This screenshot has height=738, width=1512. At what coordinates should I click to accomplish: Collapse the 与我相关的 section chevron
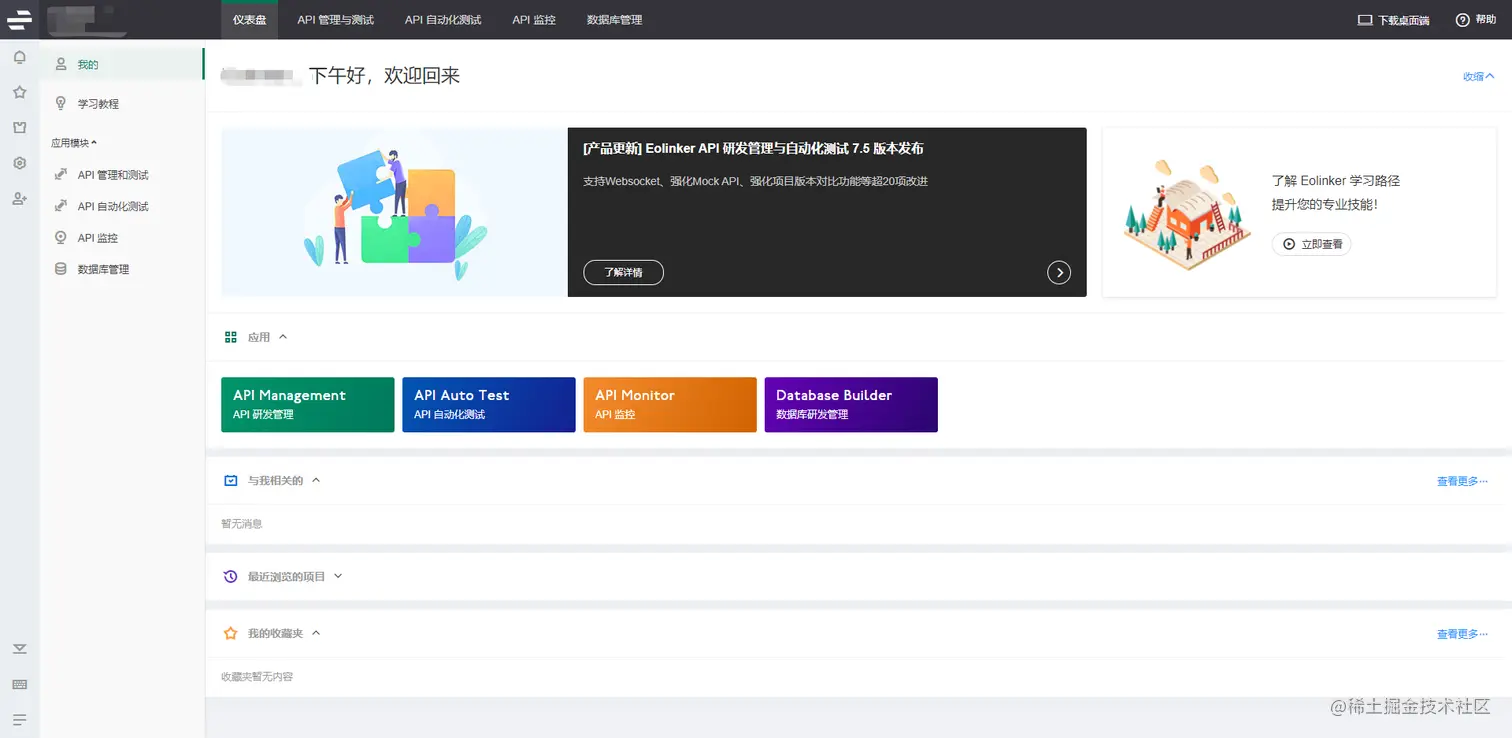pos(316,481)
